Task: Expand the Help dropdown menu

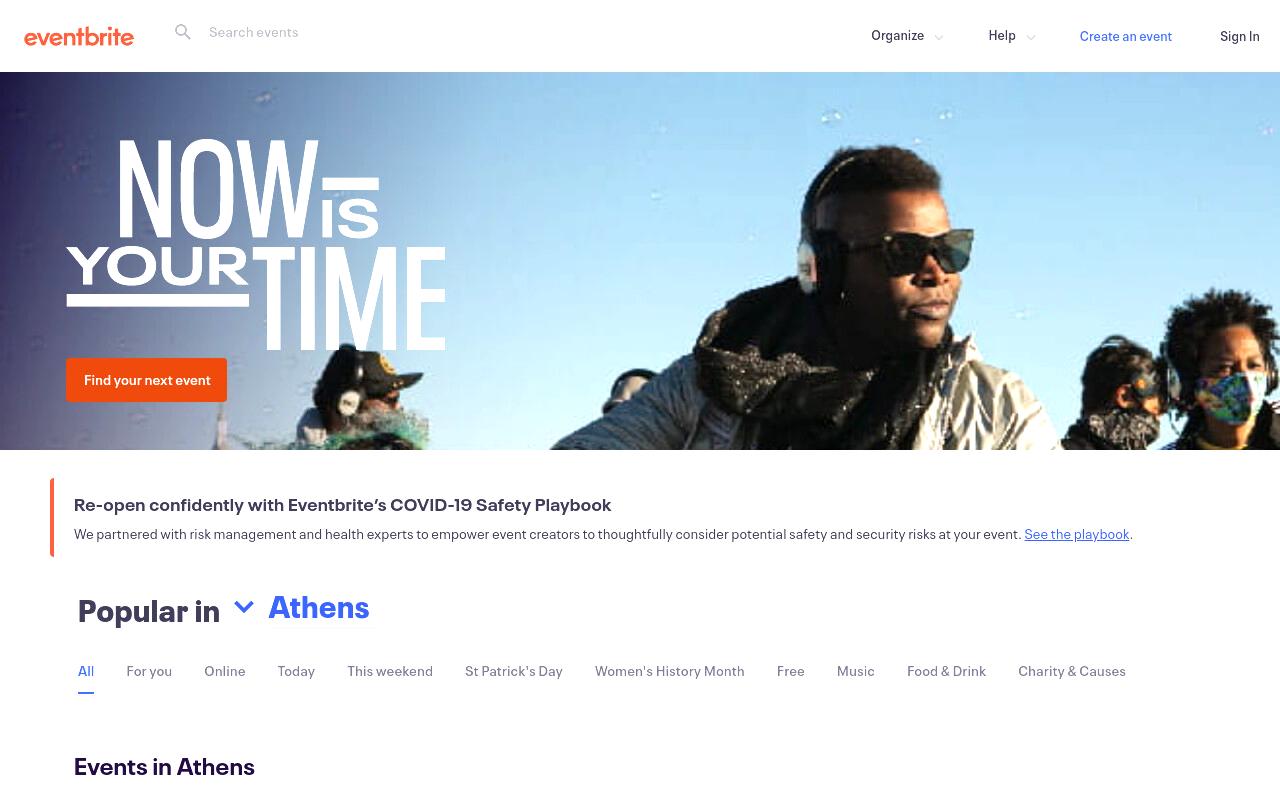Action: pyautogui.click(x=1012, y=36)
